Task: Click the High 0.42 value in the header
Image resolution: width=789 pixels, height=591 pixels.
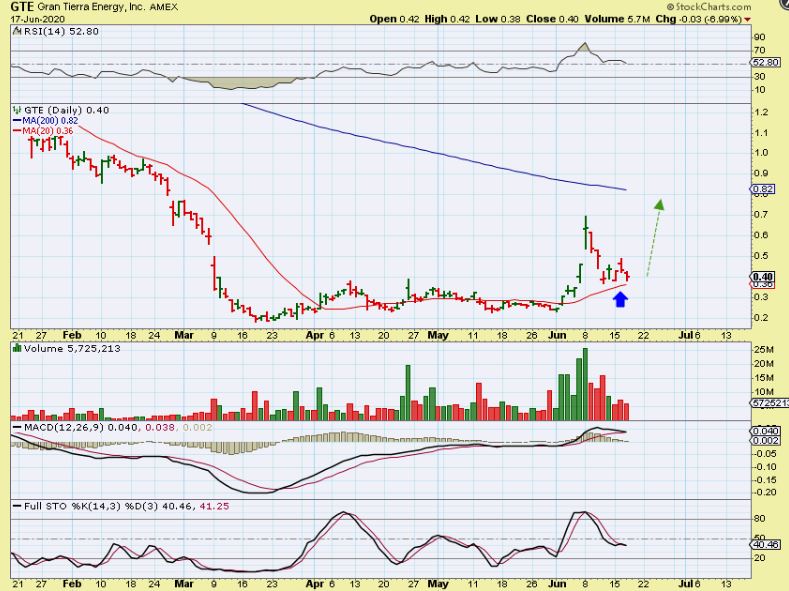Action: tap(447, 19)
